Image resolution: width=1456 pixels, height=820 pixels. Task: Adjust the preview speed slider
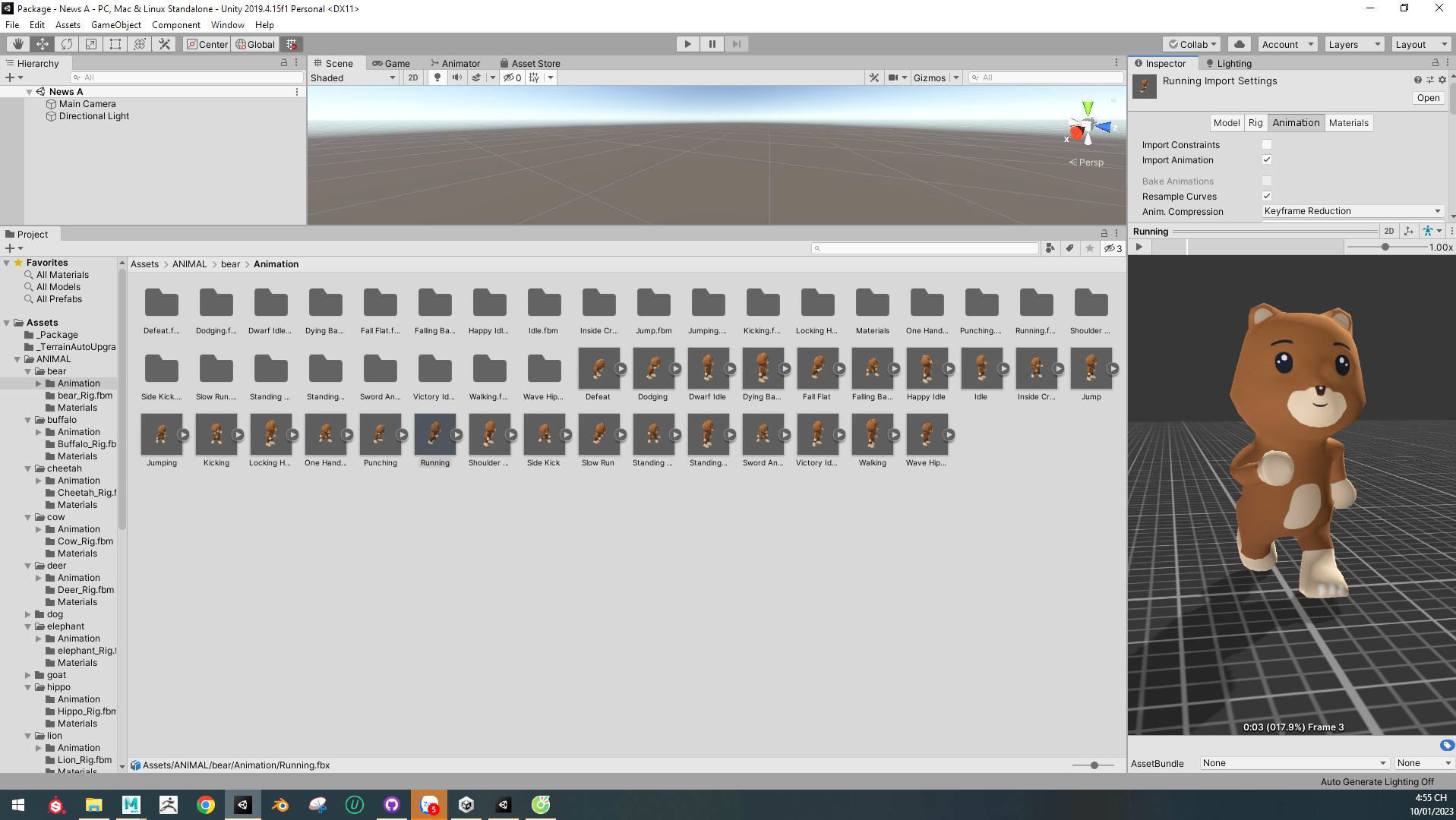coord(1386,247)
